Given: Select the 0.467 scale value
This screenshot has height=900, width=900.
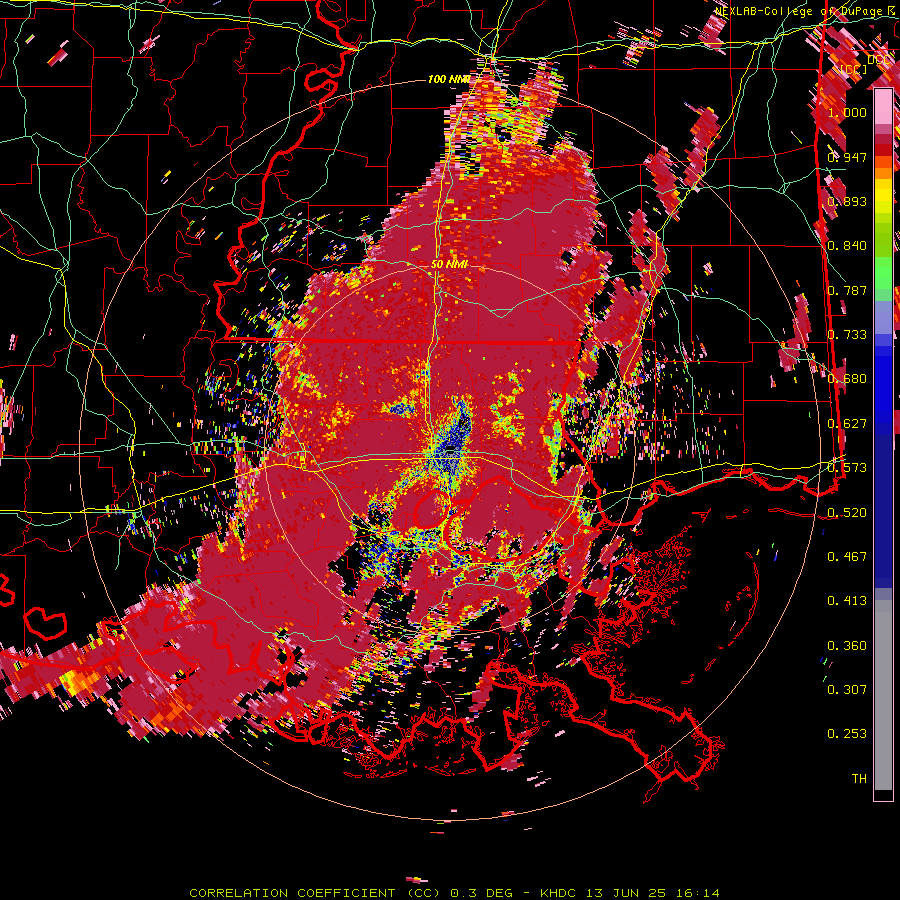Looking at the screenshot, I should [847, 557].
